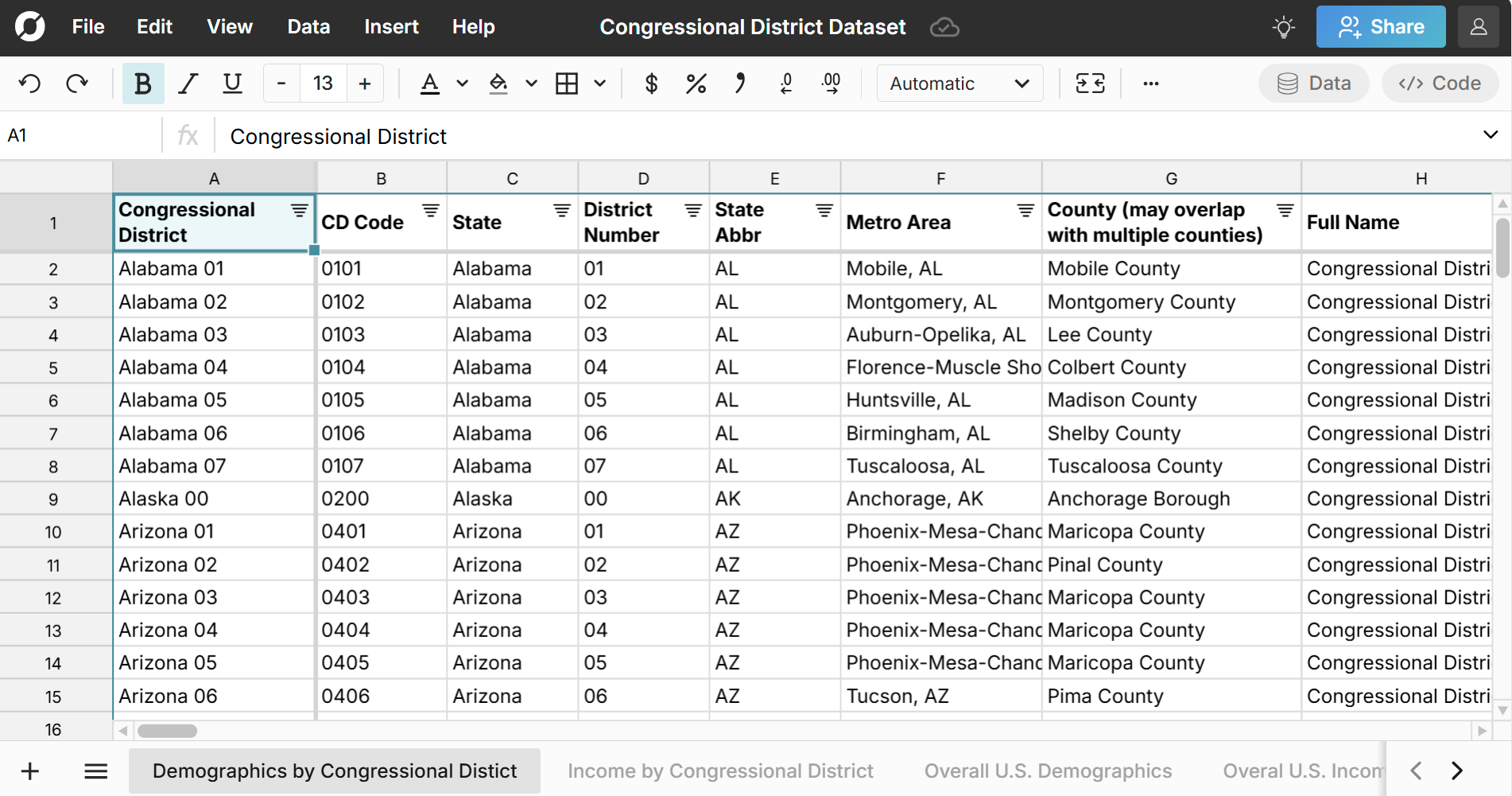Screen dimensions: 1512x796
Task: Toggle bold formatting
Action: tap(143, 83)
